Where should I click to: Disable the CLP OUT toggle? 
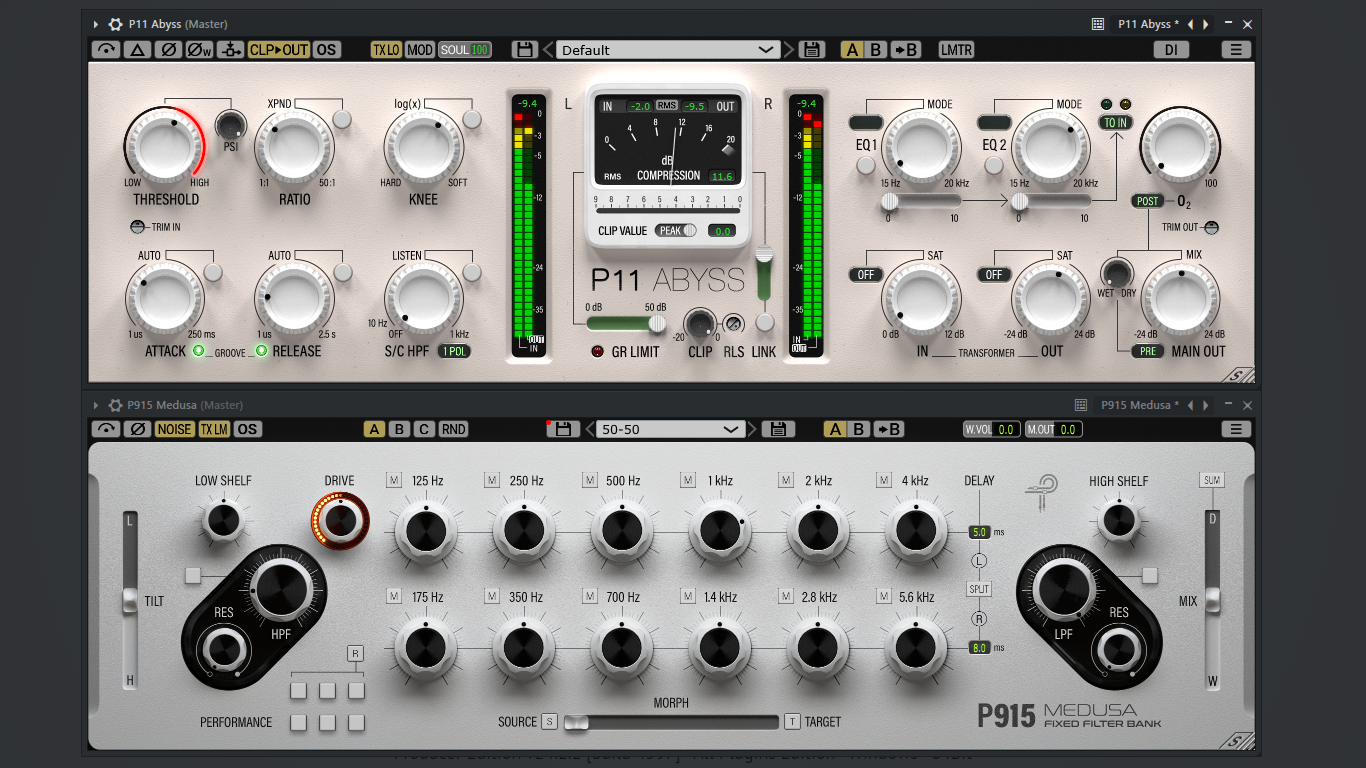click(x=279, y=49)
